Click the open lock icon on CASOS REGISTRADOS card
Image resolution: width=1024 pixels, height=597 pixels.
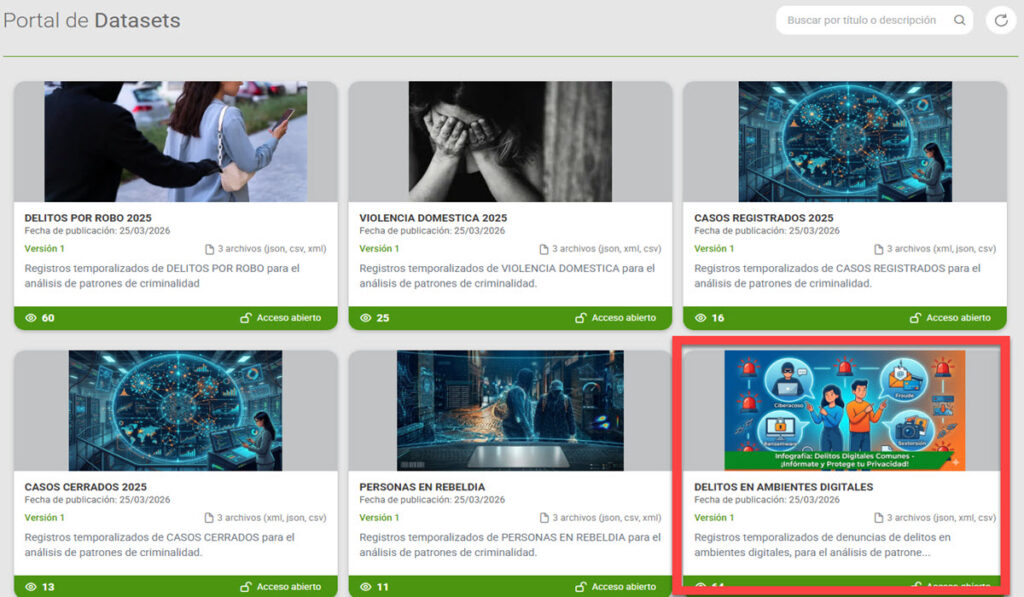pyautogui.click(x=915, y=318)
